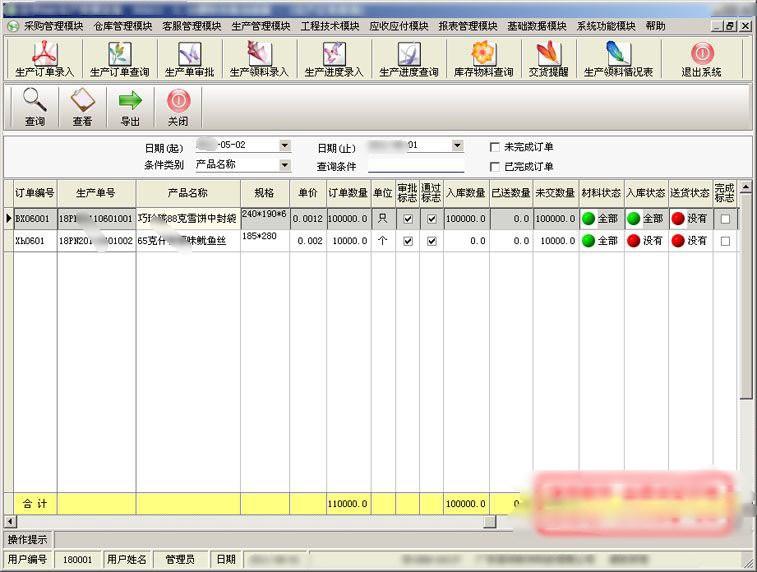
Task: Click green 材料状态 indicator in Xh0601 row
Action: tap(589, 240)
